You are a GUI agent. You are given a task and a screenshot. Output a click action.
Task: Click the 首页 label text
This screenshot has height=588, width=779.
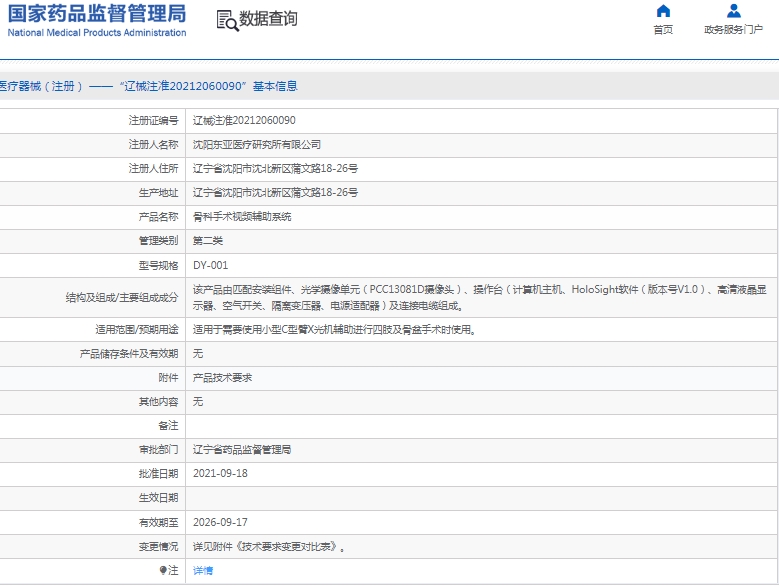click(663, 30)
